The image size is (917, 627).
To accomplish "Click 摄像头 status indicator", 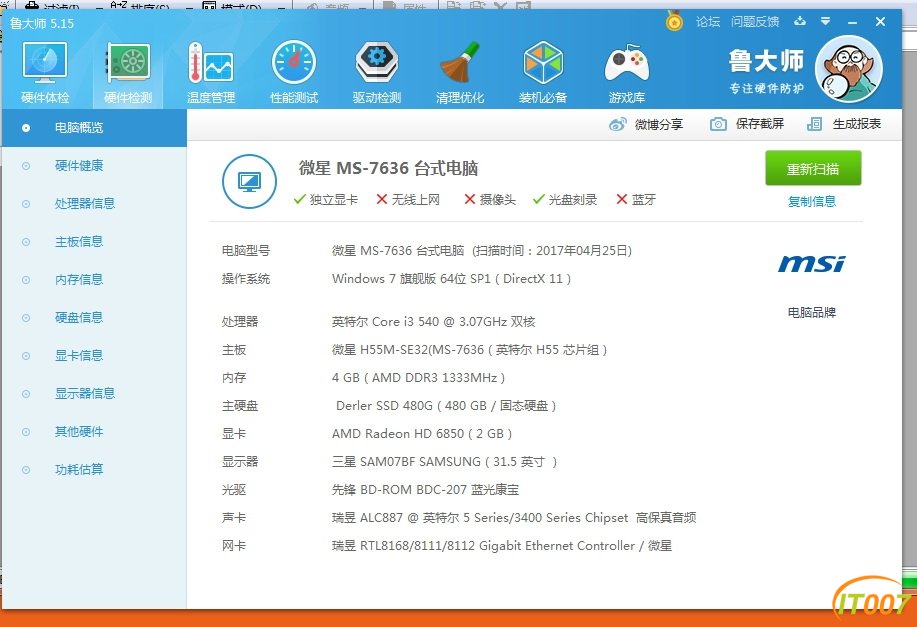I will tap(489, 200).
